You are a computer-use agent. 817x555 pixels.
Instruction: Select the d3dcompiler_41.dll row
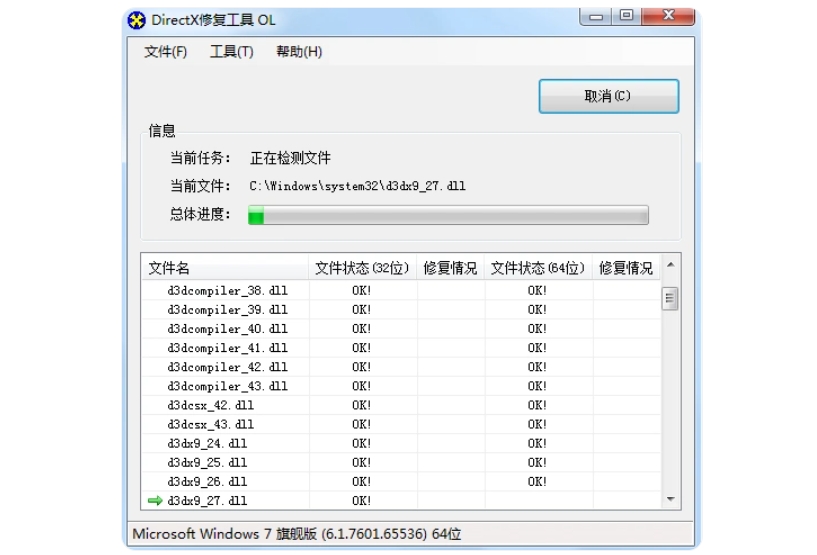[x=401, y=348]
